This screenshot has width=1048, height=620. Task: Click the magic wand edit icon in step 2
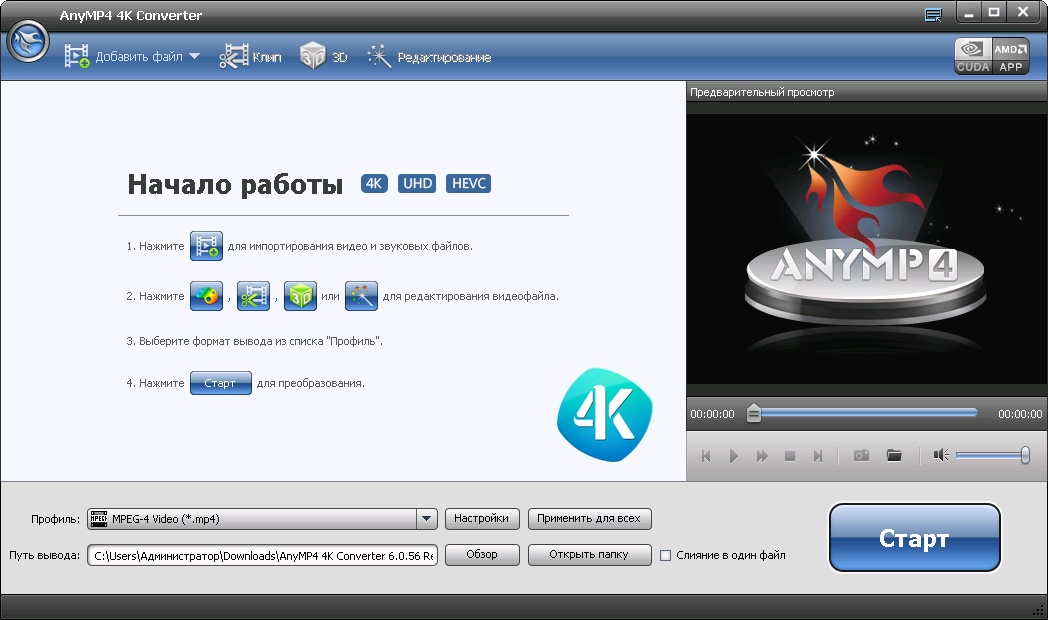(x=362, y=296)
